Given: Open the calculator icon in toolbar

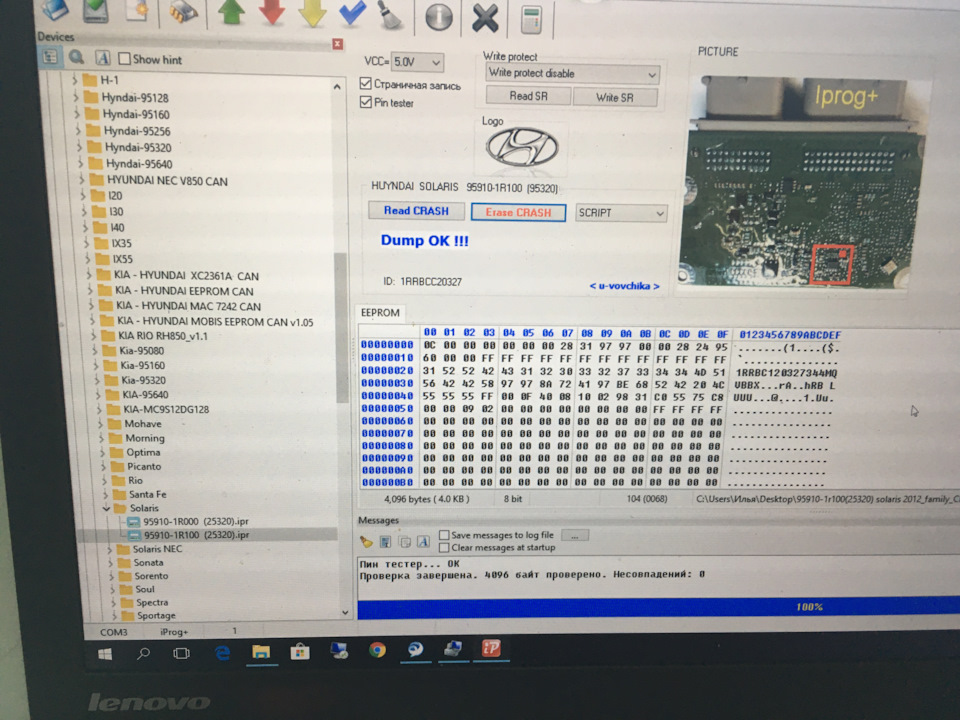Looking at the screenshot, I should point(531,20).
